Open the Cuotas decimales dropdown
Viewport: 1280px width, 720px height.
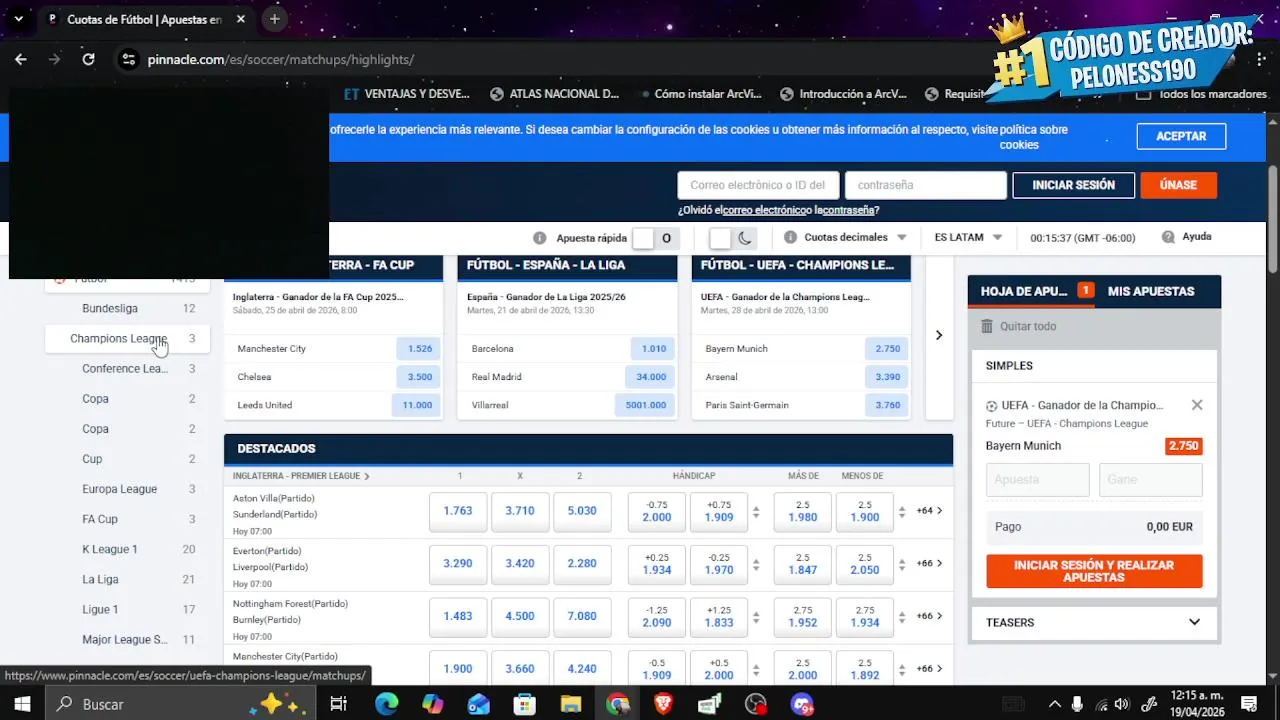[855, 238]
